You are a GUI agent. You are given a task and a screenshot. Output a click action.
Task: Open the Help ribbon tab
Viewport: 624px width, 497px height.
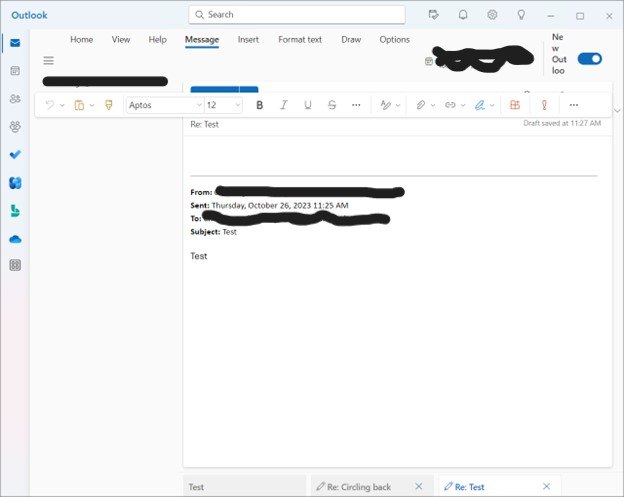(x=158, y=39)
